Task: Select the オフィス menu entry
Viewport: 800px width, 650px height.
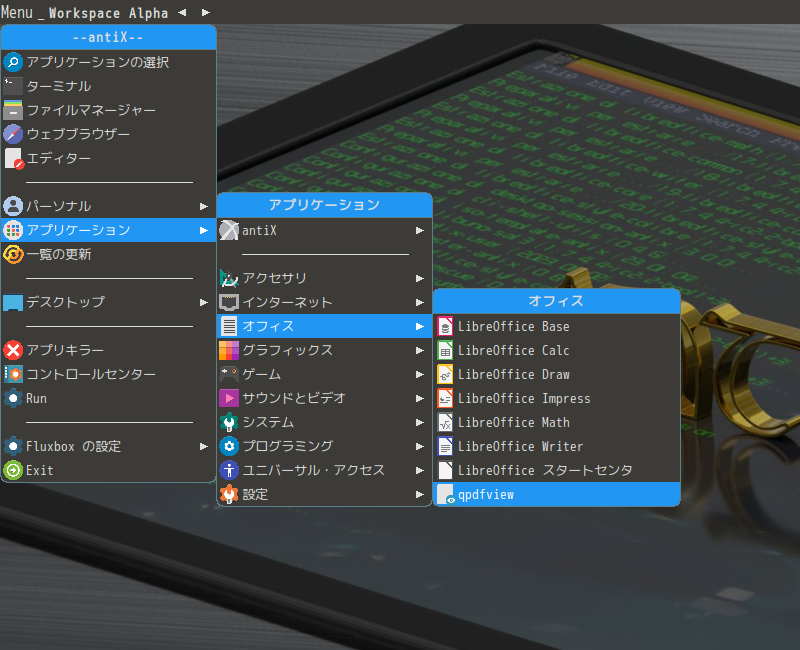Action: pyautogui.click(x=324, y=326)
